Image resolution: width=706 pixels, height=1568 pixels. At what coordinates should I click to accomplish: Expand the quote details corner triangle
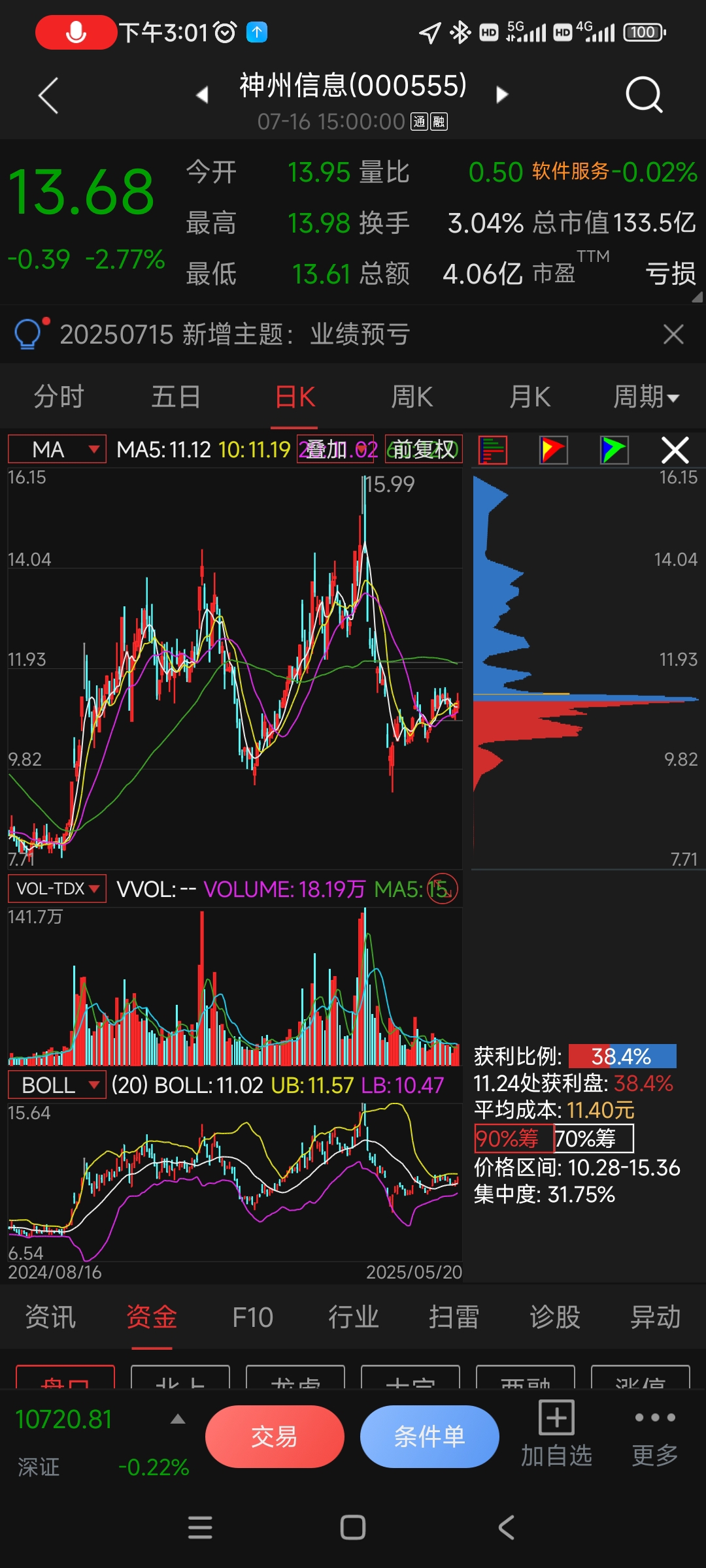[x=697, y=297]
